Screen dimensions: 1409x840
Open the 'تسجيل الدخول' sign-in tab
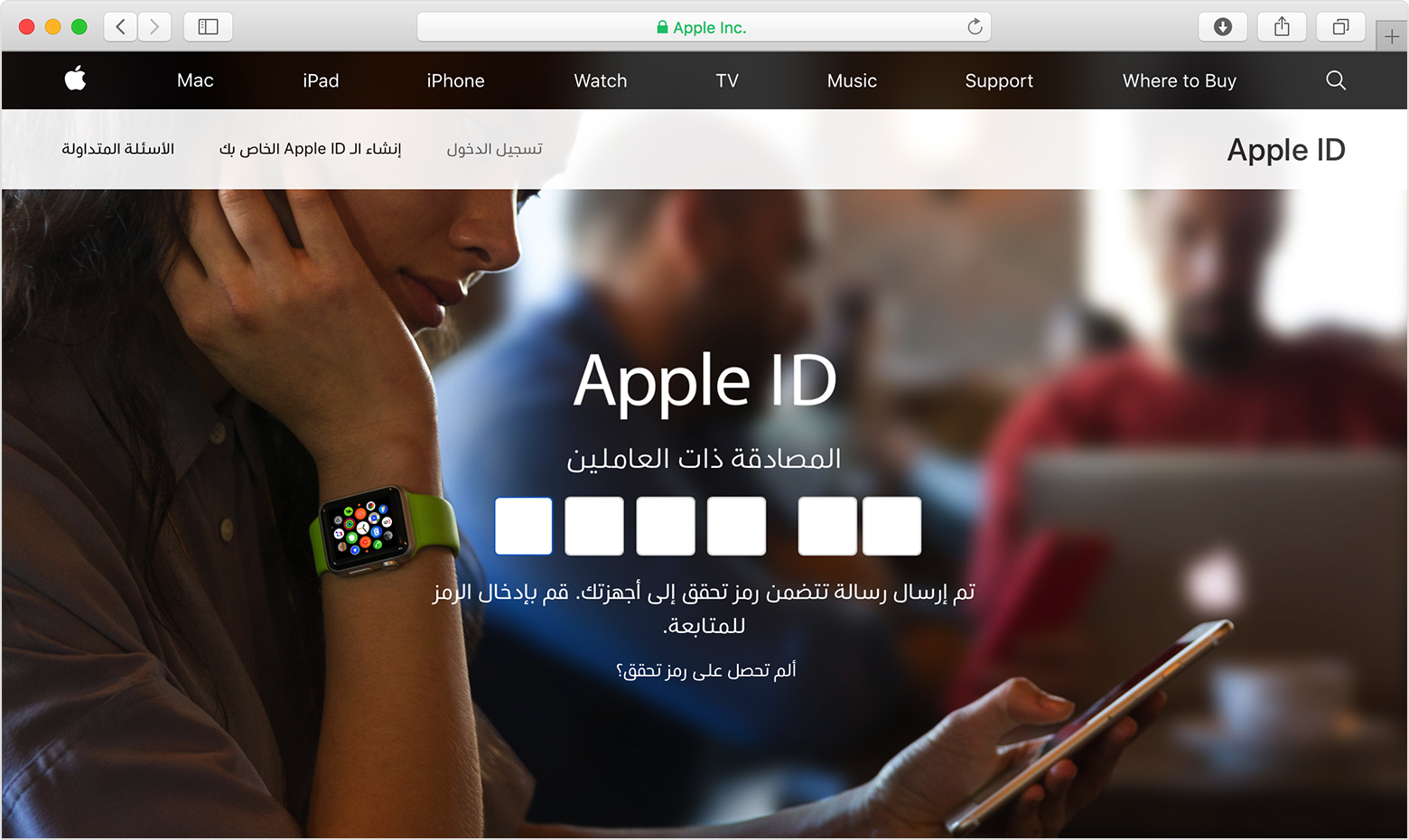pos(494,149)
